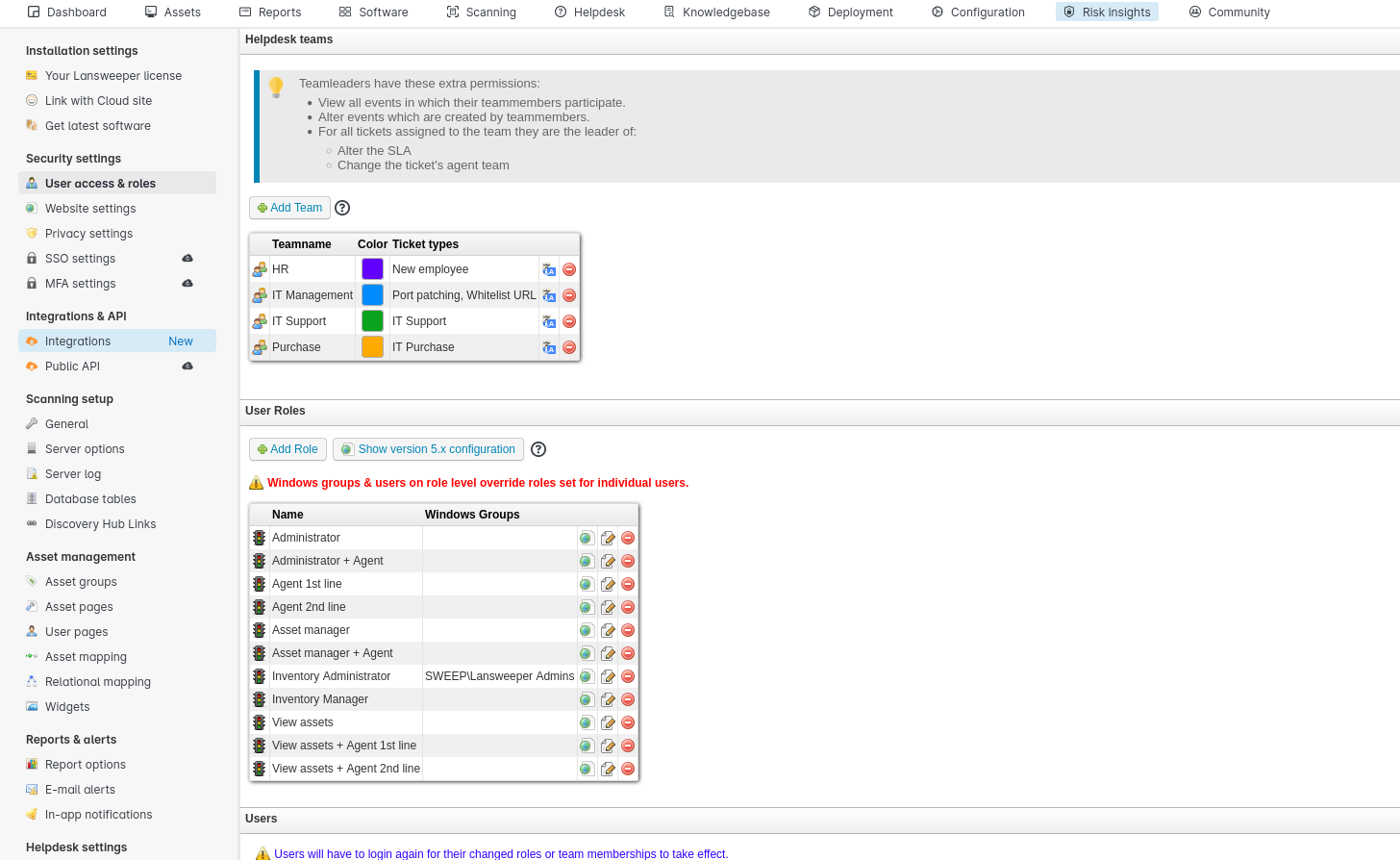1400x860 pixels.
Task: Click 'Port patching, Whitelist URL' ticket types cell
Action: (x=464, y=295)
